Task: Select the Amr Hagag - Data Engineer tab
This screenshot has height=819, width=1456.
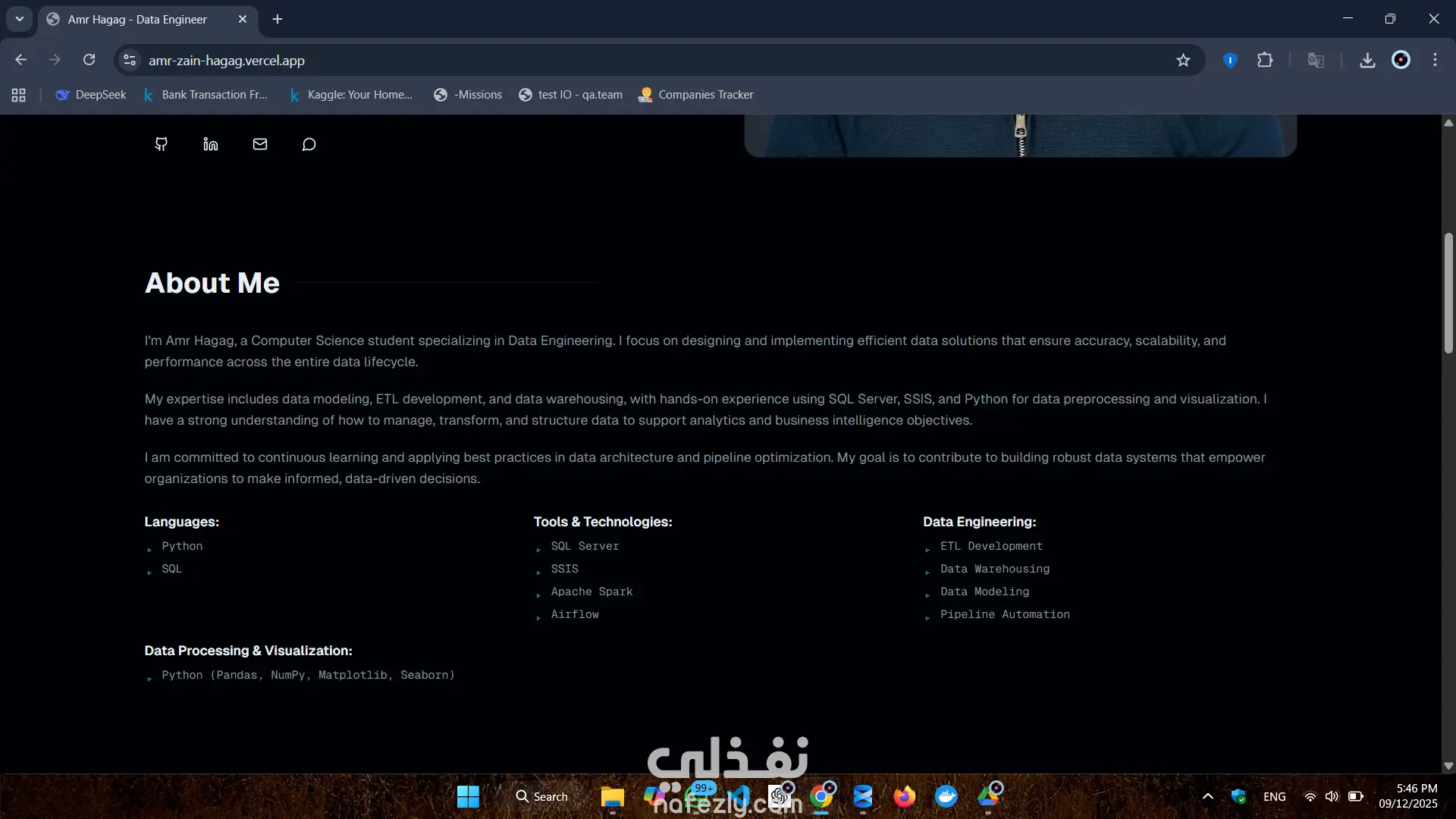Action: [138, 19]
